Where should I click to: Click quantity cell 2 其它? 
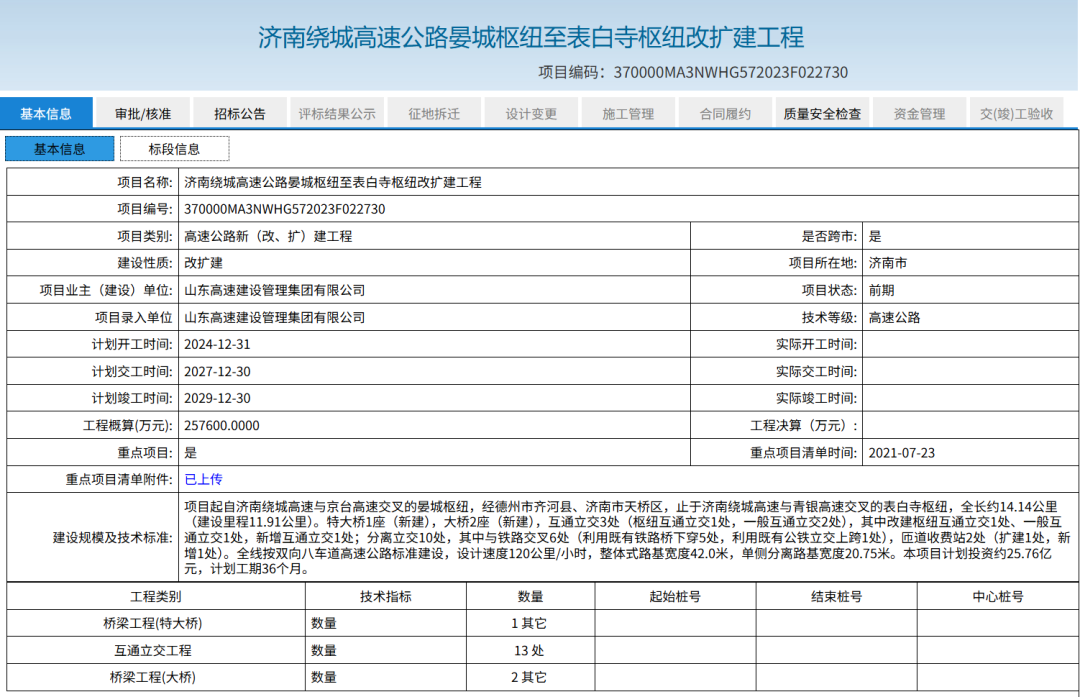529,677
